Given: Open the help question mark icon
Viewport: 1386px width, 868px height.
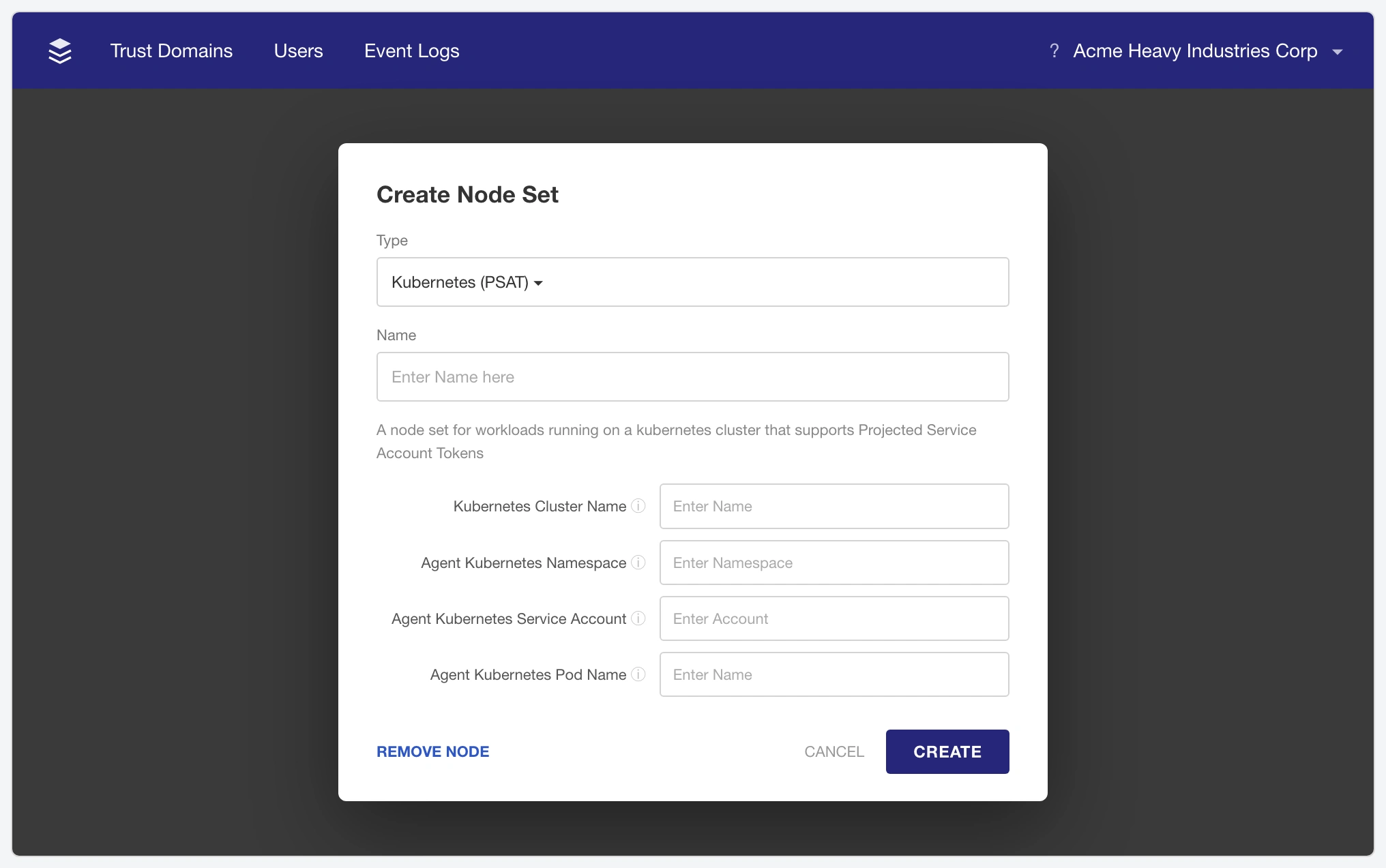Looking at the screenshot, I should point(1054,51).
